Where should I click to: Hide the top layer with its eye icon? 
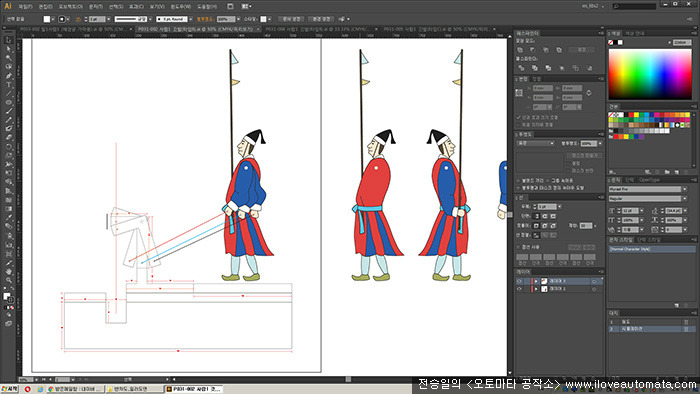519,282
